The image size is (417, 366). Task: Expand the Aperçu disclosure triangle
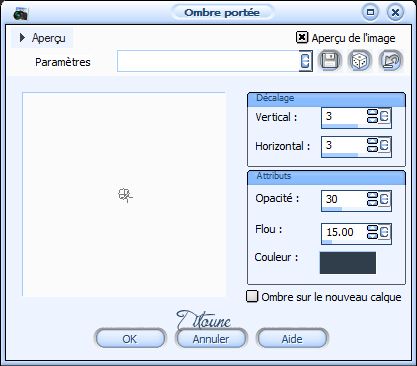tap(22, 38)
